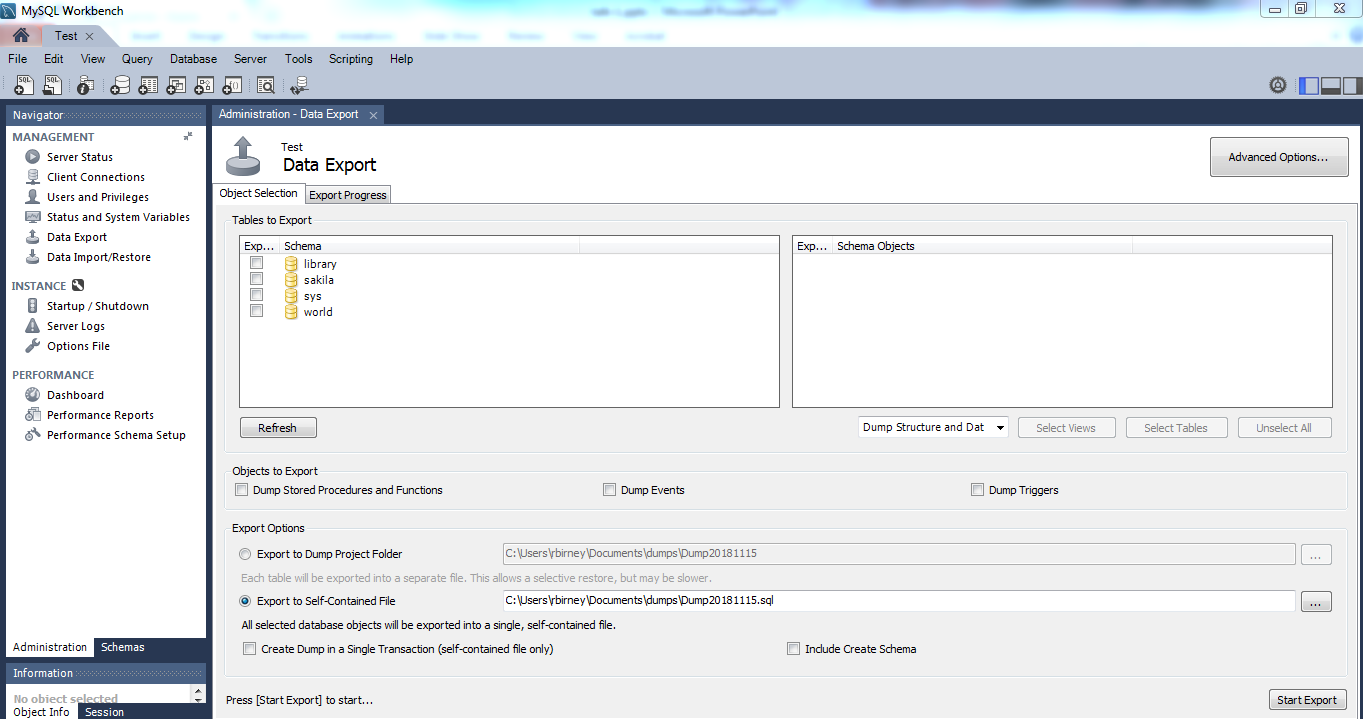Image resolution: width=1363 pixels, height=719 pixels.
Task: Collapse the Management section corner icon
Action: 188,136
